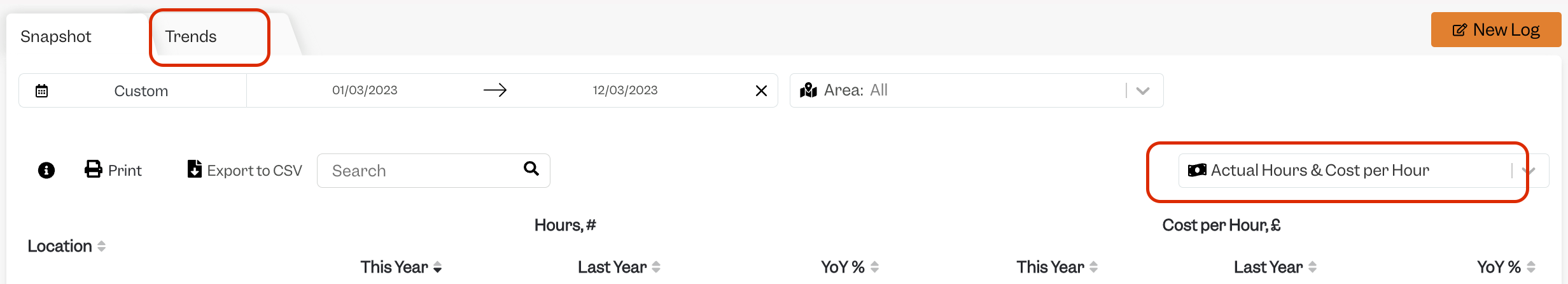The width and height of the screenshot is (1568, 284).
Task: Sort Cost per Hour YoY % column
Action: coord(1506,267)
